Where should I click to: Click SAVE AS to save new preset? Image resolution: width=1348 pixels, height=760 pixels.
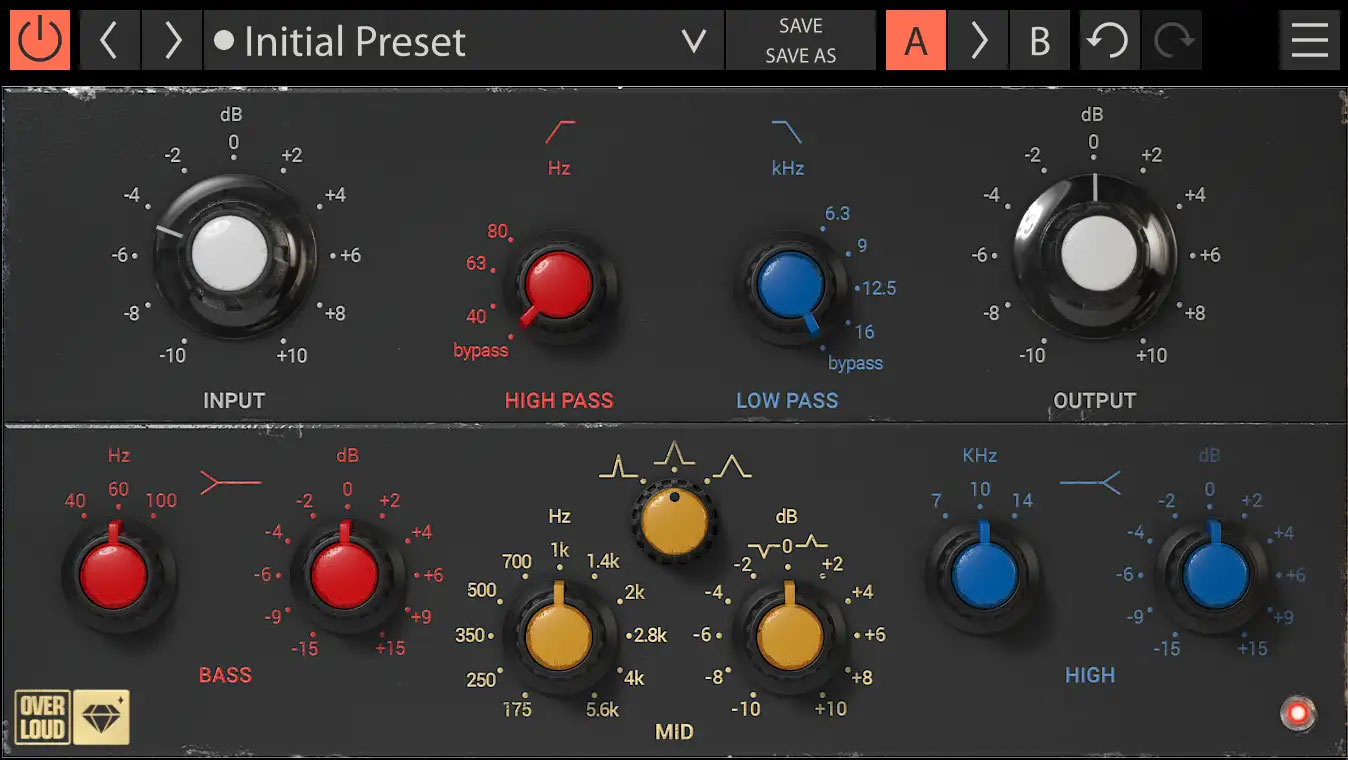pyautogui.click(x=800, y=56)
